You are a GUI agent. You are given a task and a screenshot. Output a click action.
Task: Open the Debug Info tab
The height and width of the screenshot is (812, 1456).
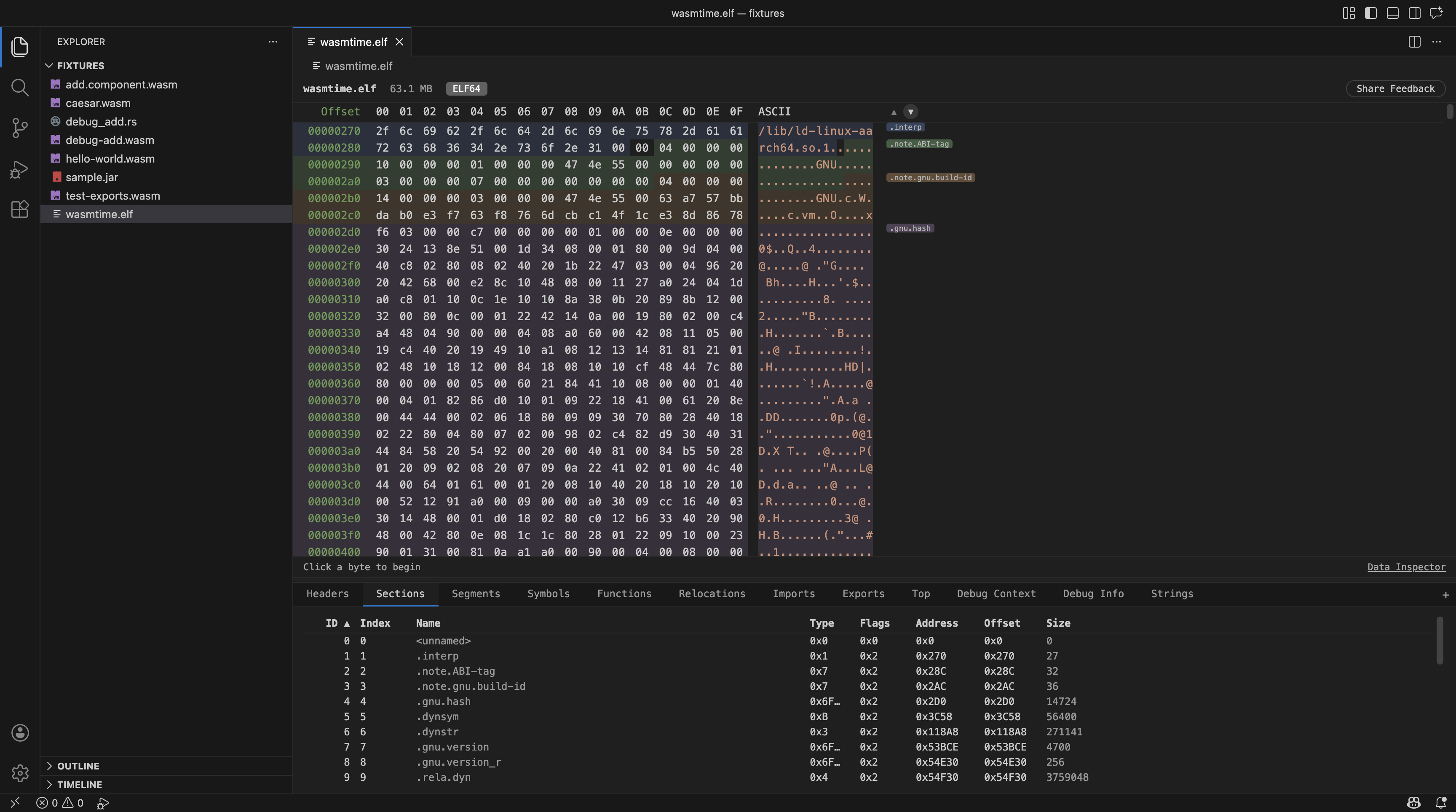click(x=1093, y=594)
